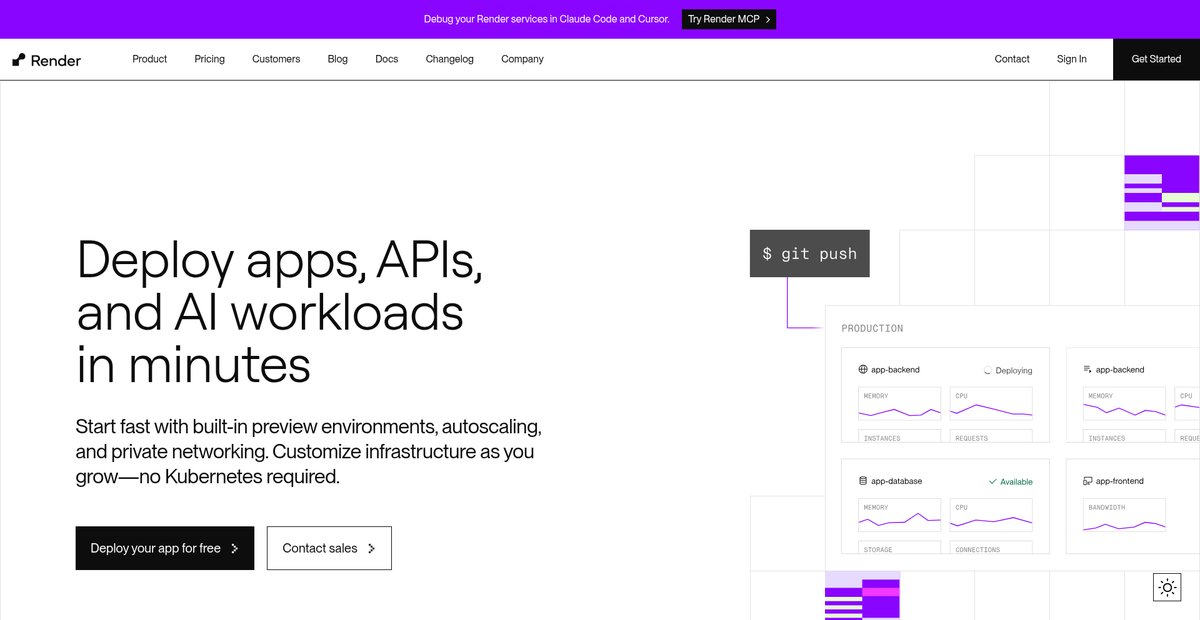Click the CPU chart on the Deploying app-backend card
Image resolution: width=1200 pixels, height=620 pixels.
992,403
